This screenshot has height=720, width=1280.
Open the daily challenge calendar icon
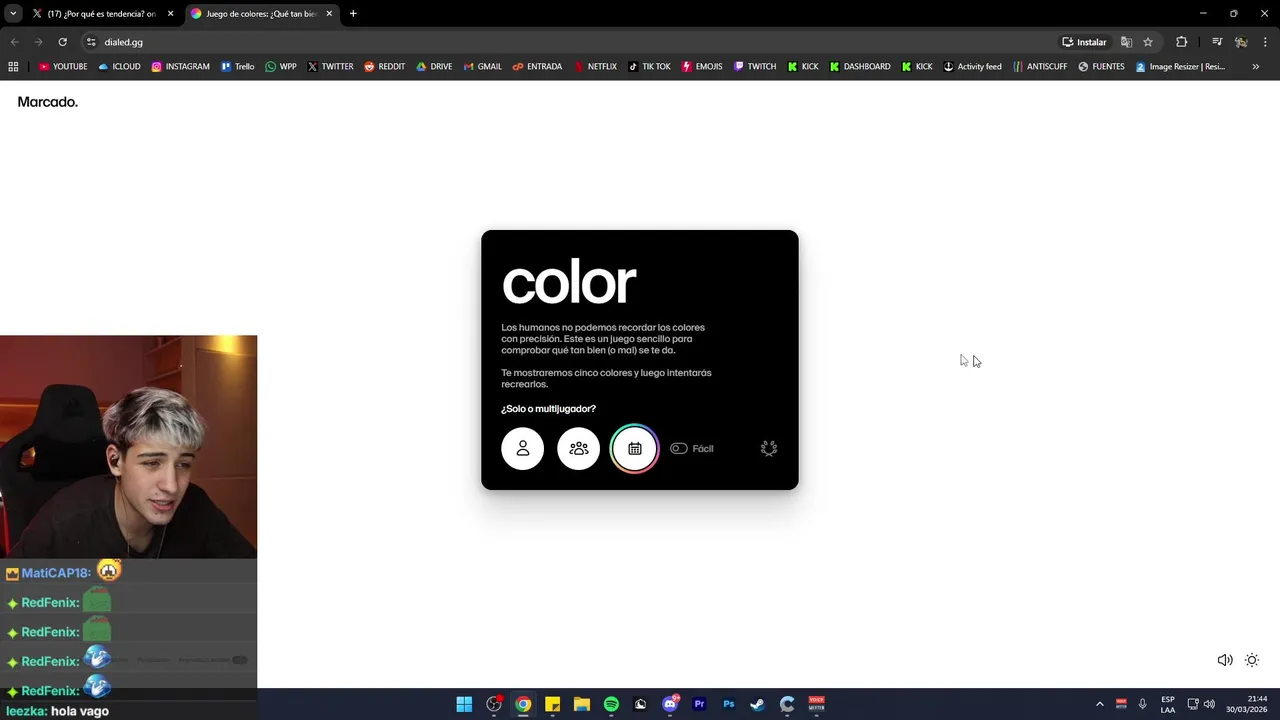pos(634,449)
